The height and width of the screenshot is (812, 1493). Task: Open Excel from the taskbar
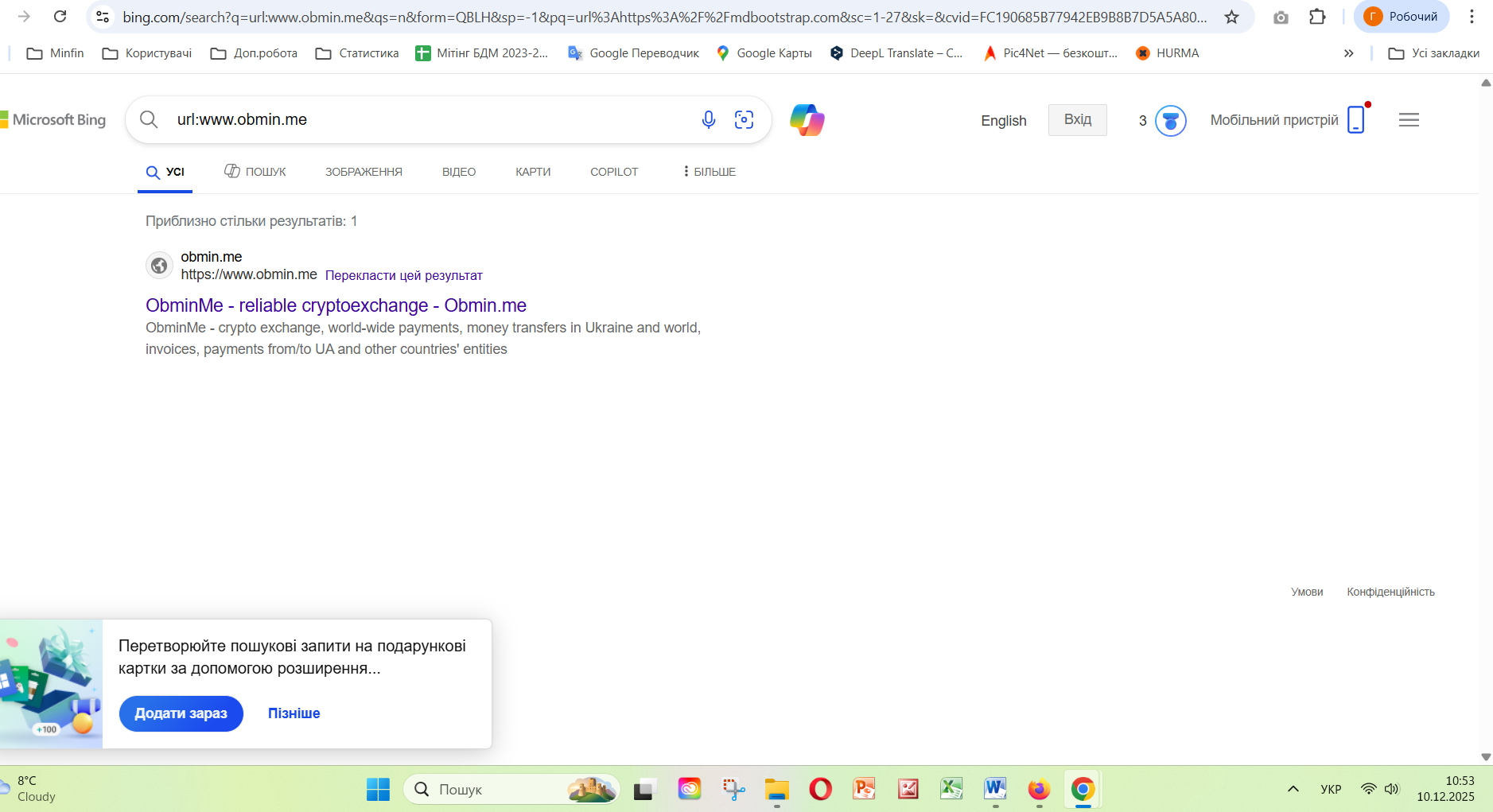[x=951, y=789]
